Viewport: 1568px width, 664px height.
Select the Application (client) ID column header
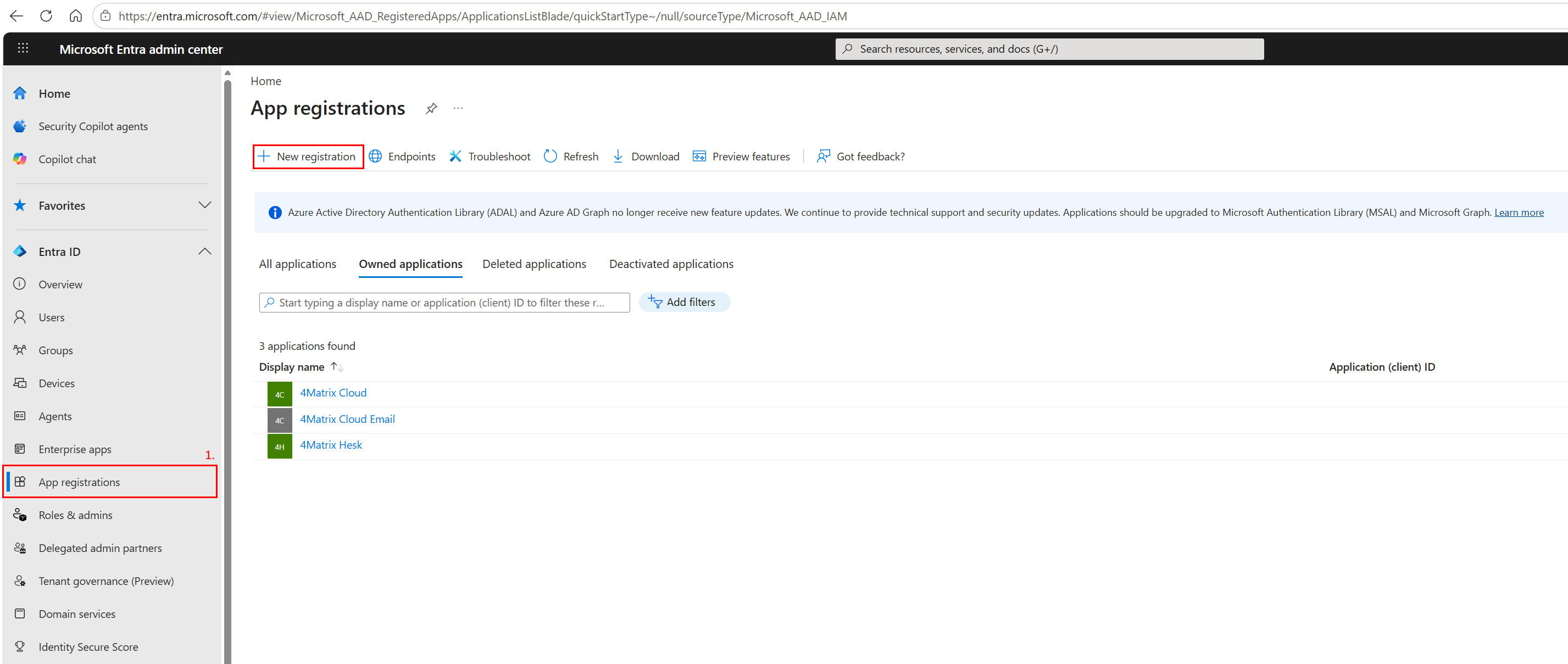(x=1382, y=367)
